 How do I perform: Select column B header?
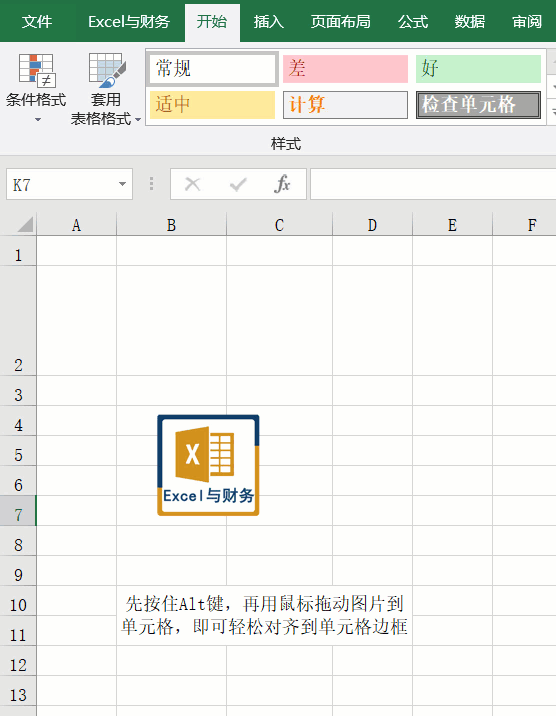[171, 225]
